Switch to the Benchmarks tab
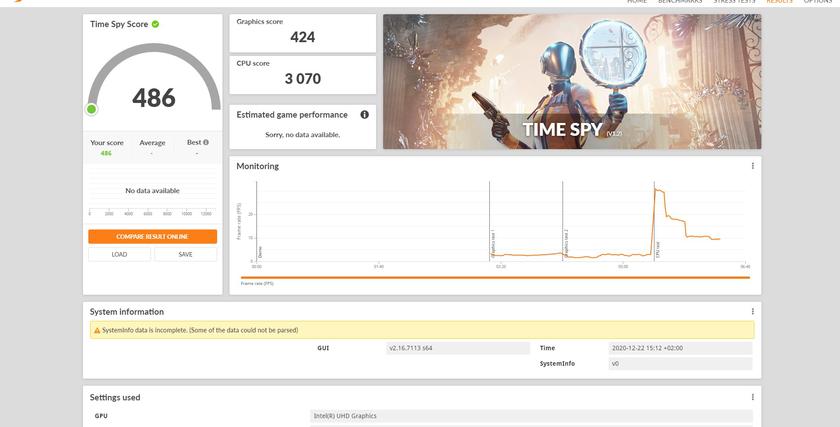Screen dimensions: 840x427 pyautogui.click(x=679, y=2)
